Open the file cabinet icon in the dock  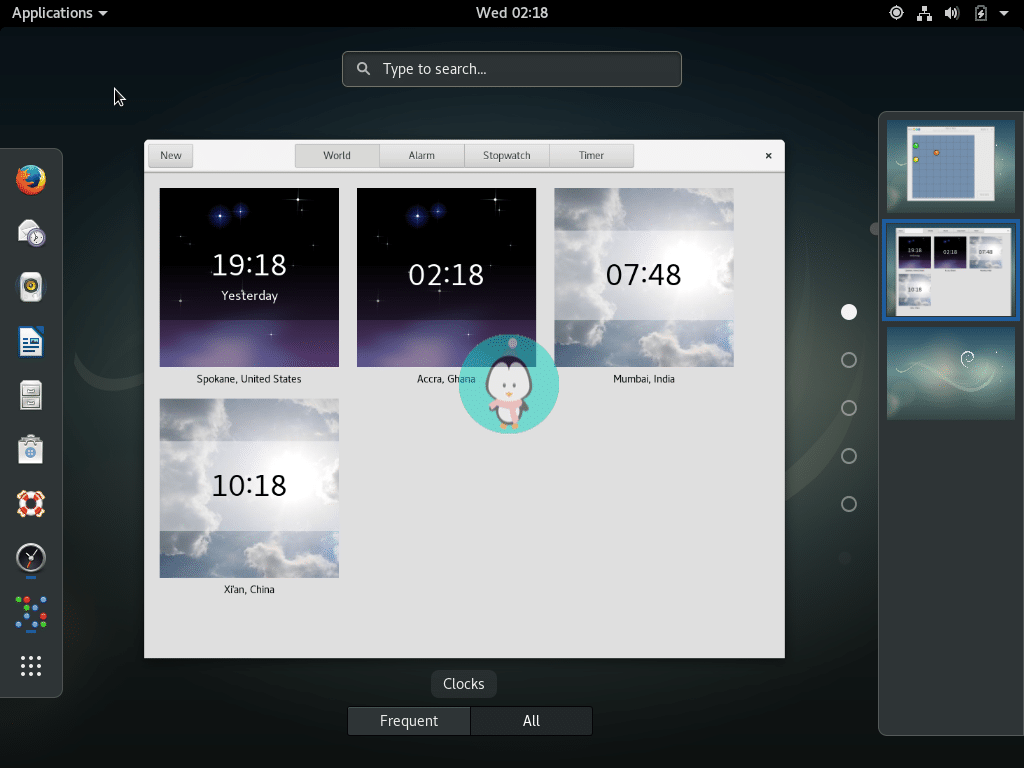point(30,394)
